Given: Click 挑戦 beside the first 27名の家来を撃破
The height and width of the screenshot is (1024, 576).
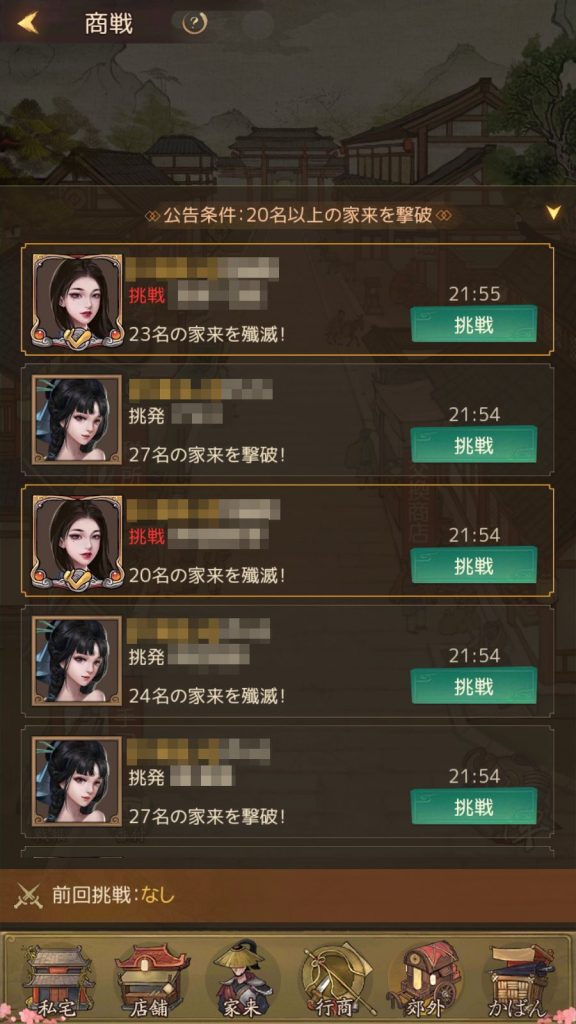Looking at the screenshot, I should click(473, 444).
